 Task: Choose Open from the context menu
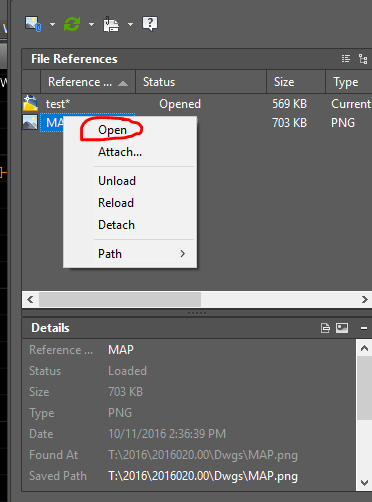click(112, 130)
